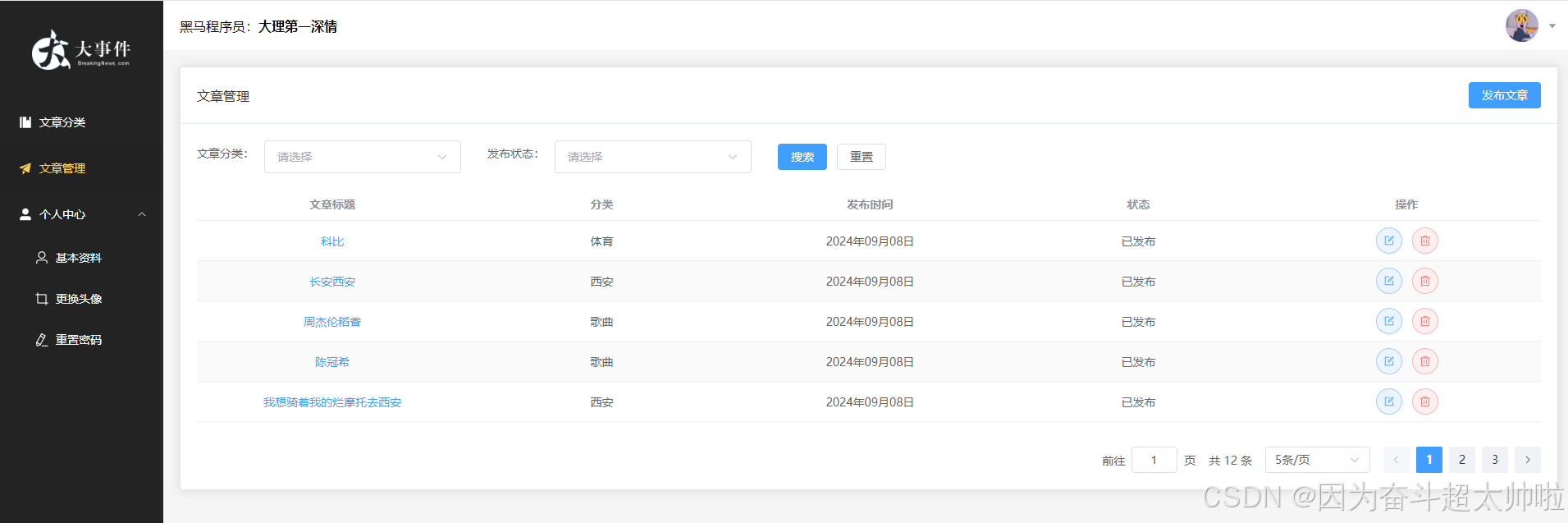This screenshot has width=1568, height=523.
Task: Click the 发布文章 button
Action: (1504, 95)
